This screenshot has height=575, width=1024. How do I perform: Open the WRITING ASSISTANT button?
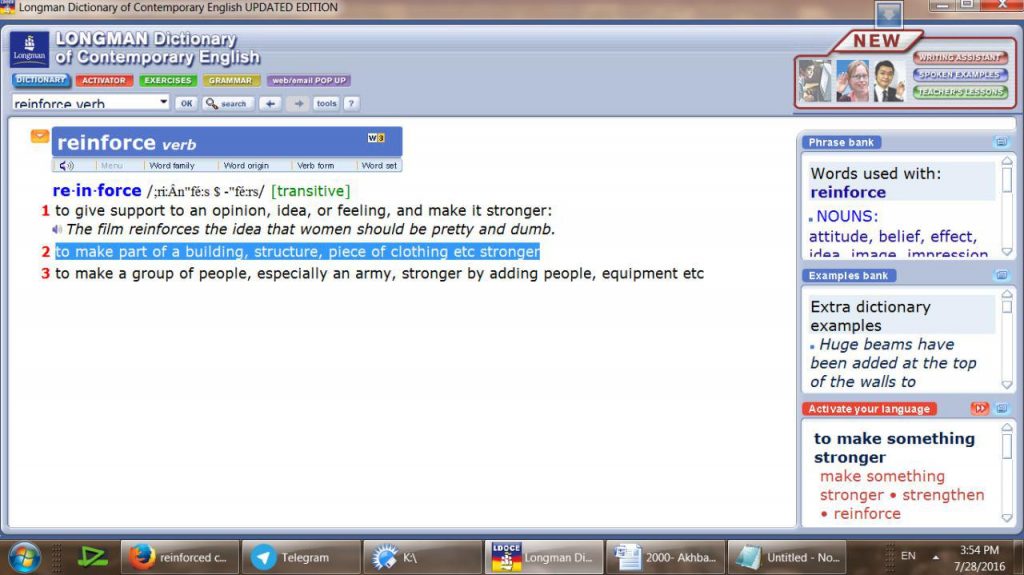(x=960, y=58)
